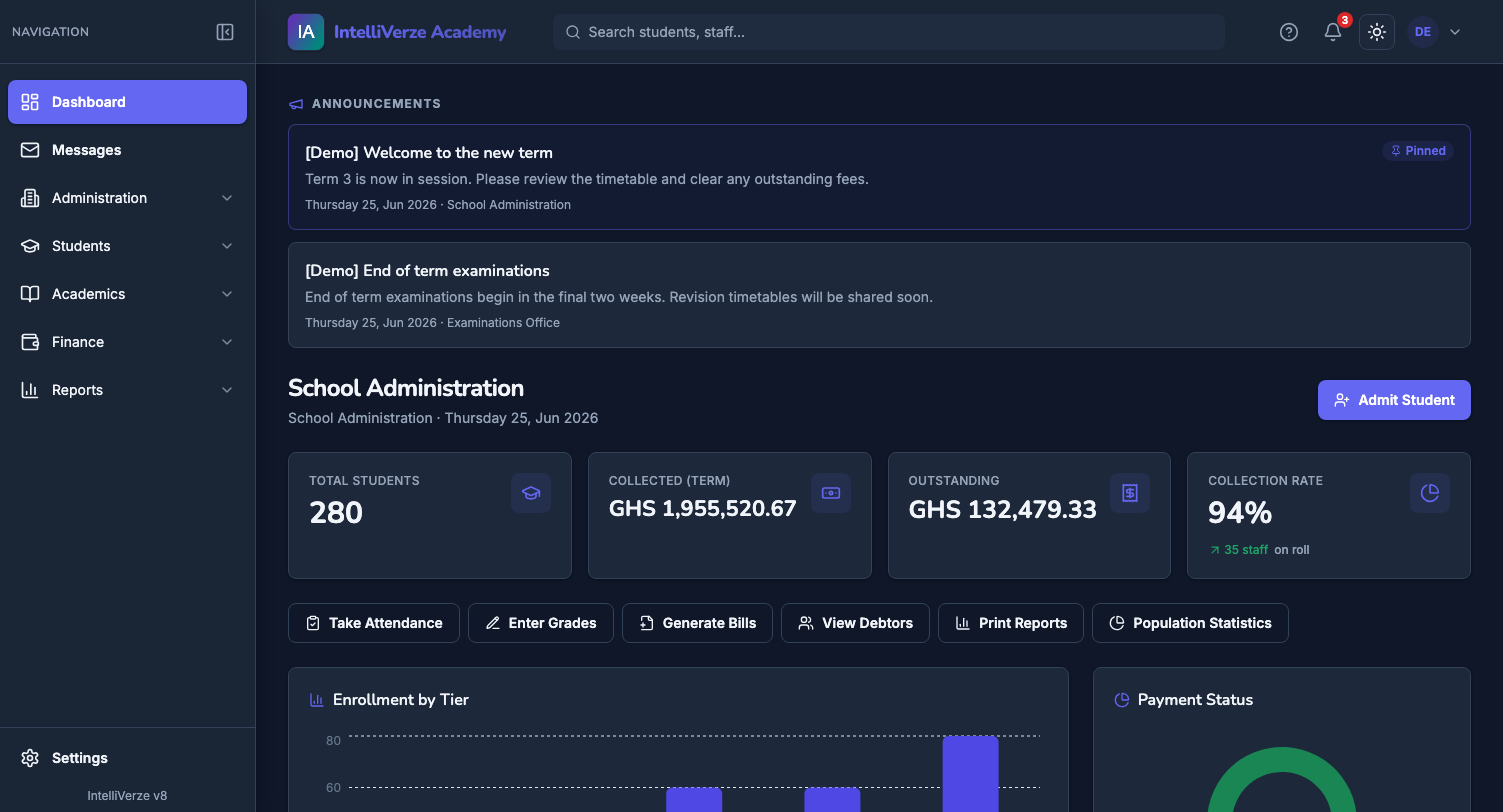Focus the Search students, staff field

[889, 32]
